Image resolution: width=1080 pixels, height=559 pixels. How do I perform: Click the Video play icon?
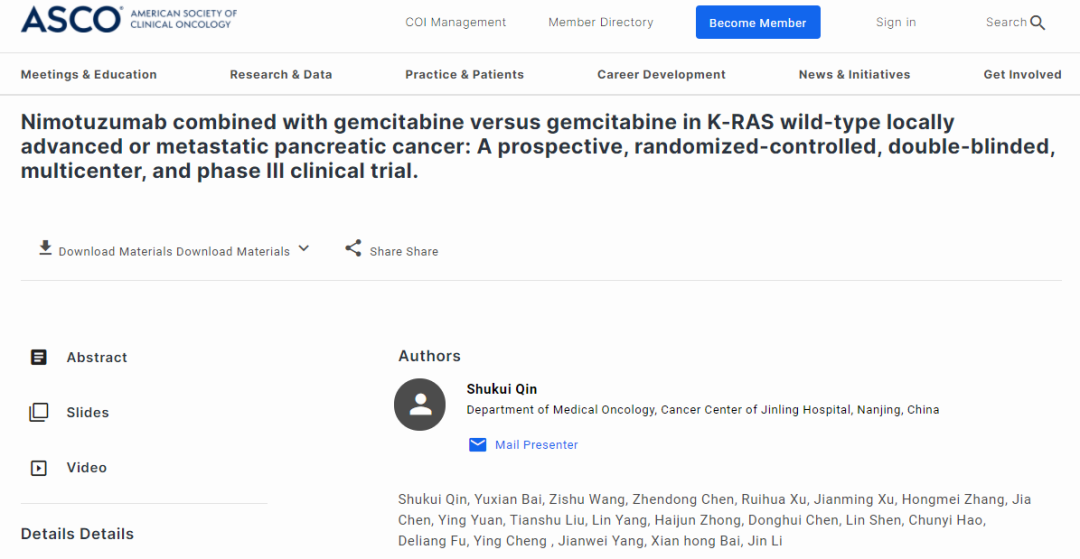pyautogui.click(x=39, y=467)
